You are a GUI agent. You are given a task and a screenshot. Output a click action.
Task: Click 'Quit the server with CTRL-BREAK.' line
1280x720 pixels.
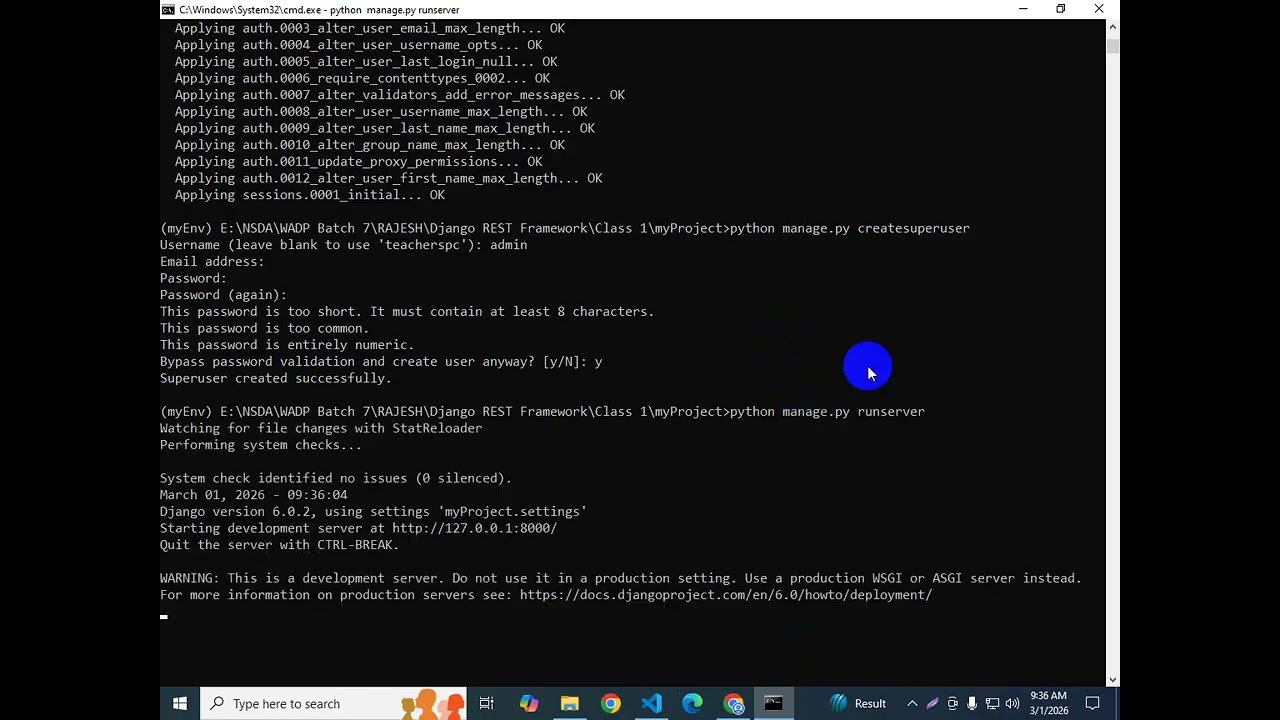point(279,545)
